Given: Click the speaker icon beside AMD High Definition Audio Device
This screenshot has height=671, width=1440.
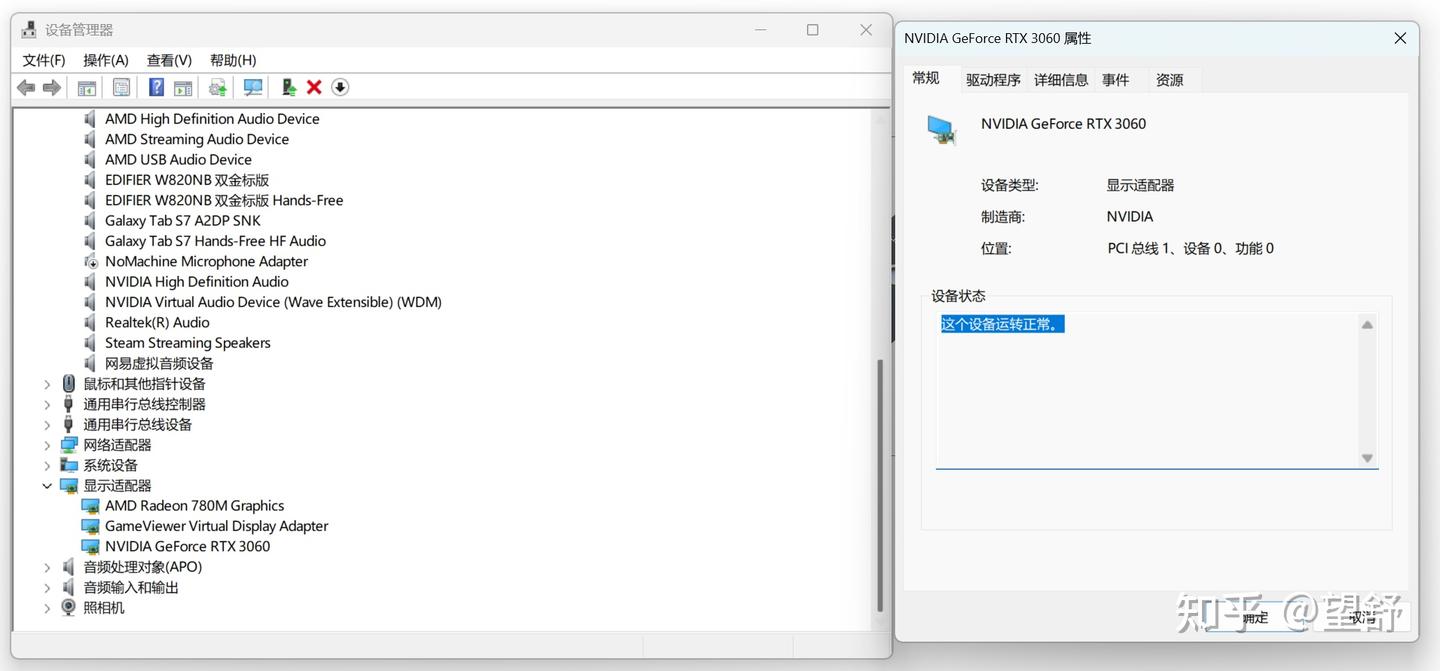Looking at the screenshot, I should click(x=91, y=119).
